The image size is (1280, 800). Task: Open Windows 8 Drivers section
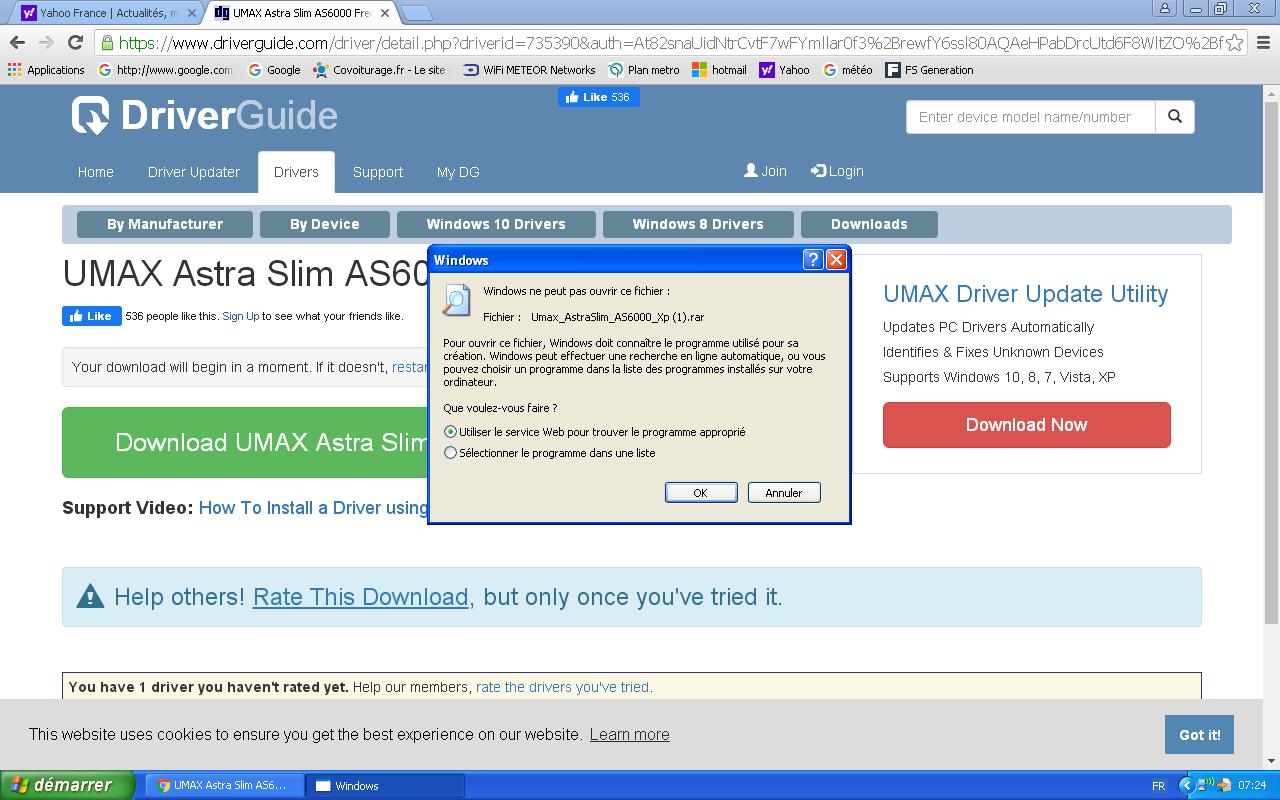pos(698,224)
